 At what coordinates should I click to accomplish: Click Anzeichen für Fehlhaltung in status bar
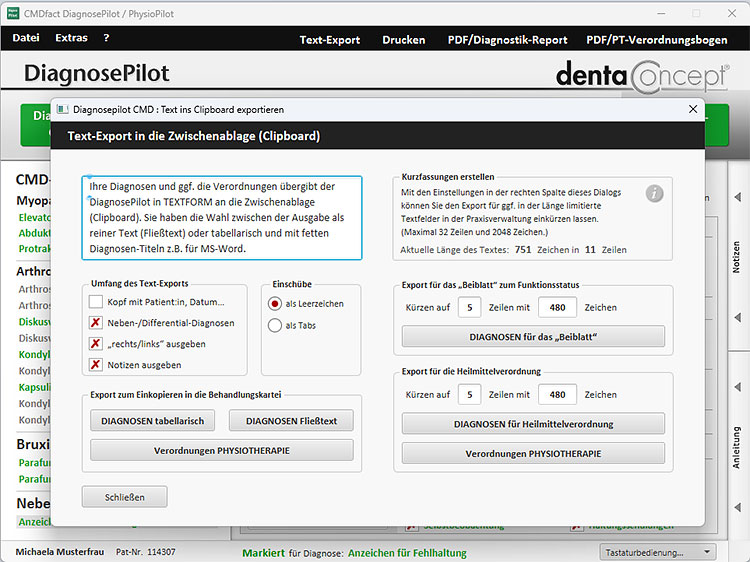point(407,553)
